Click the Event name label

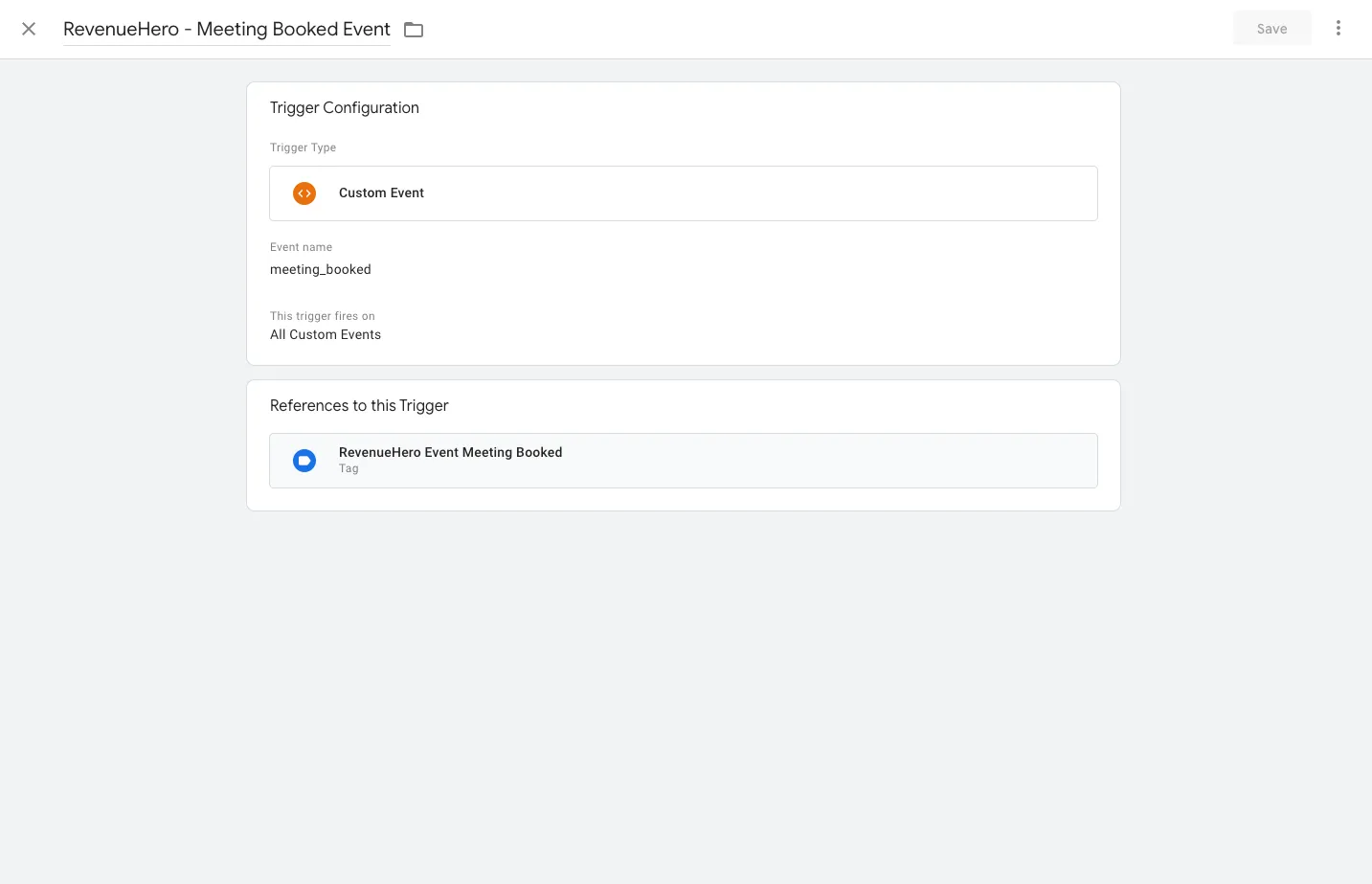coord(301,247)
